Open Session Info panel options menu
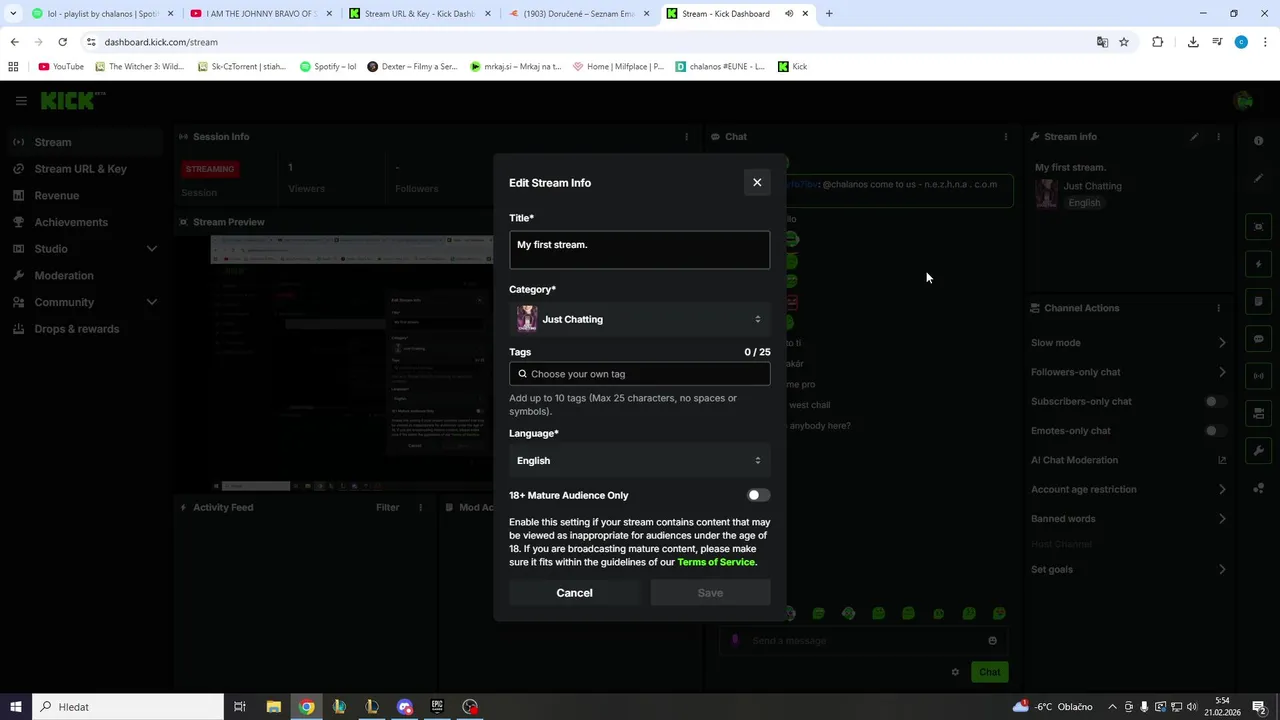The image size is (1280, 720). tap(686, 137)
